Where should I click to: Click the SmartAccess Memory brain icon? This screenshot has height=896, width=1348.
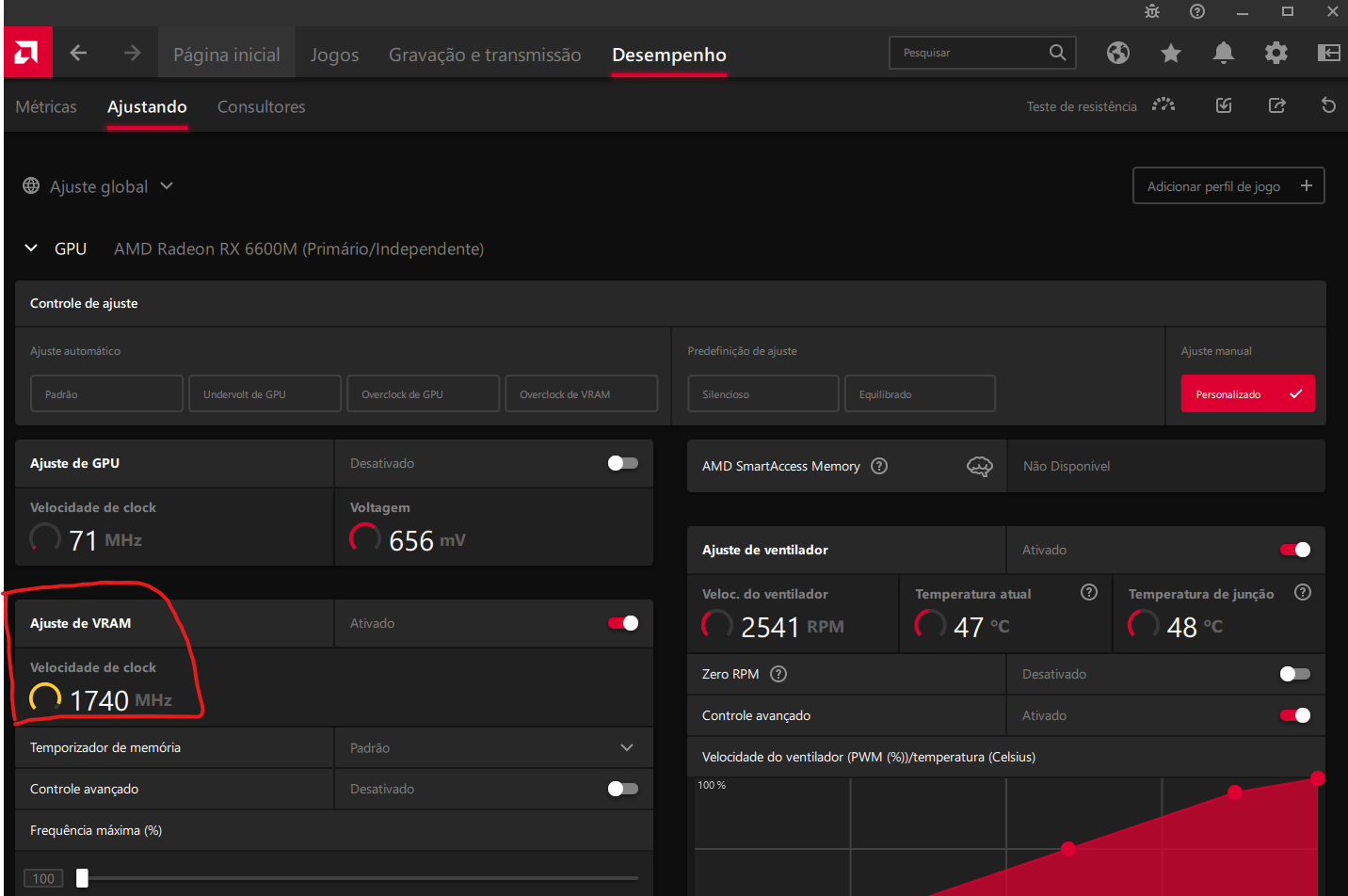(x=980, y=466)
